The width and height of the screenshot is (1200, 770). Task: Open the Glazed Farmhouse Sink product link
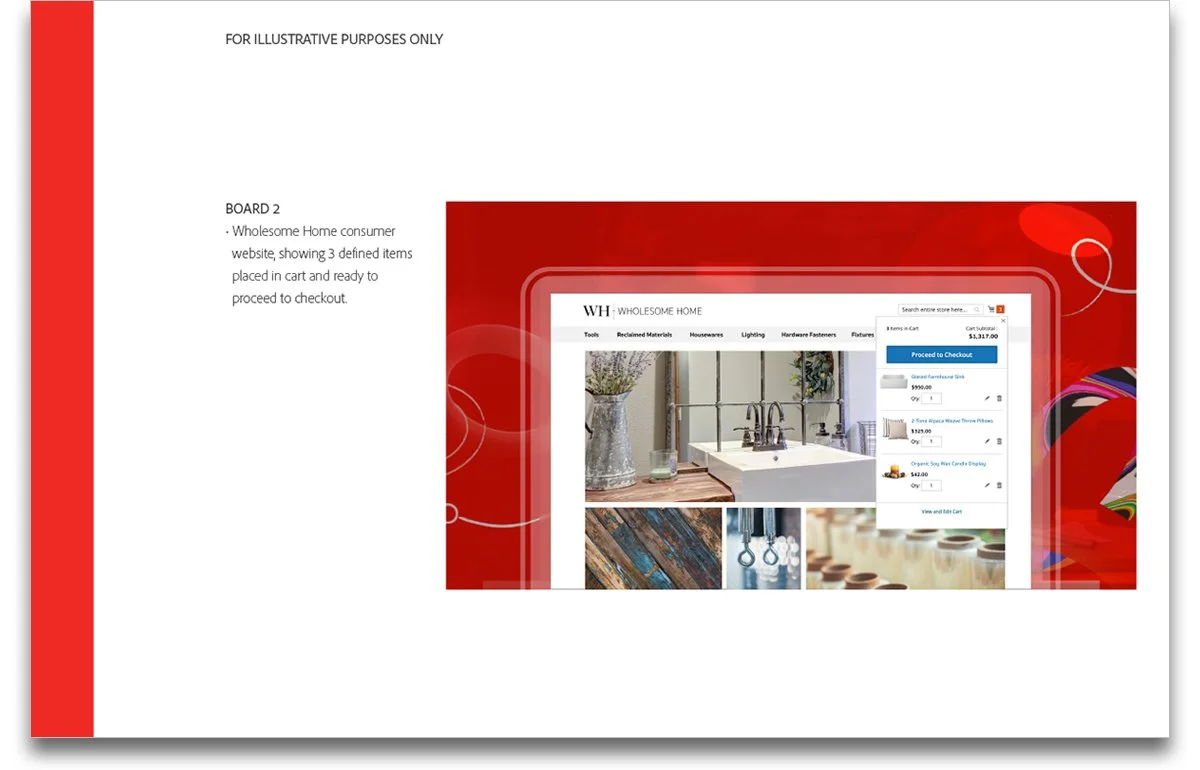(x=937, y=377)
